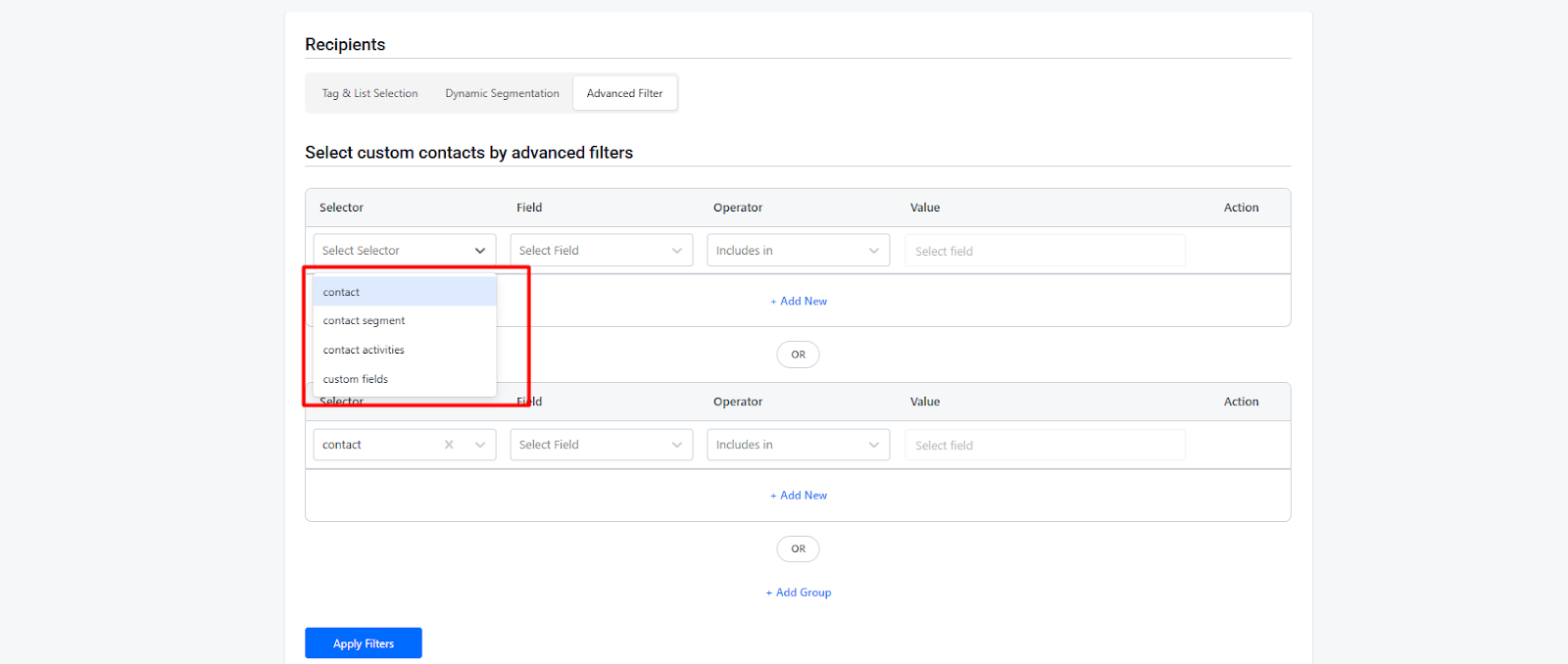Switch to Dynamic Segmentation tab
The width and height of the screenshot is (1568, 664).
[502, 93]
